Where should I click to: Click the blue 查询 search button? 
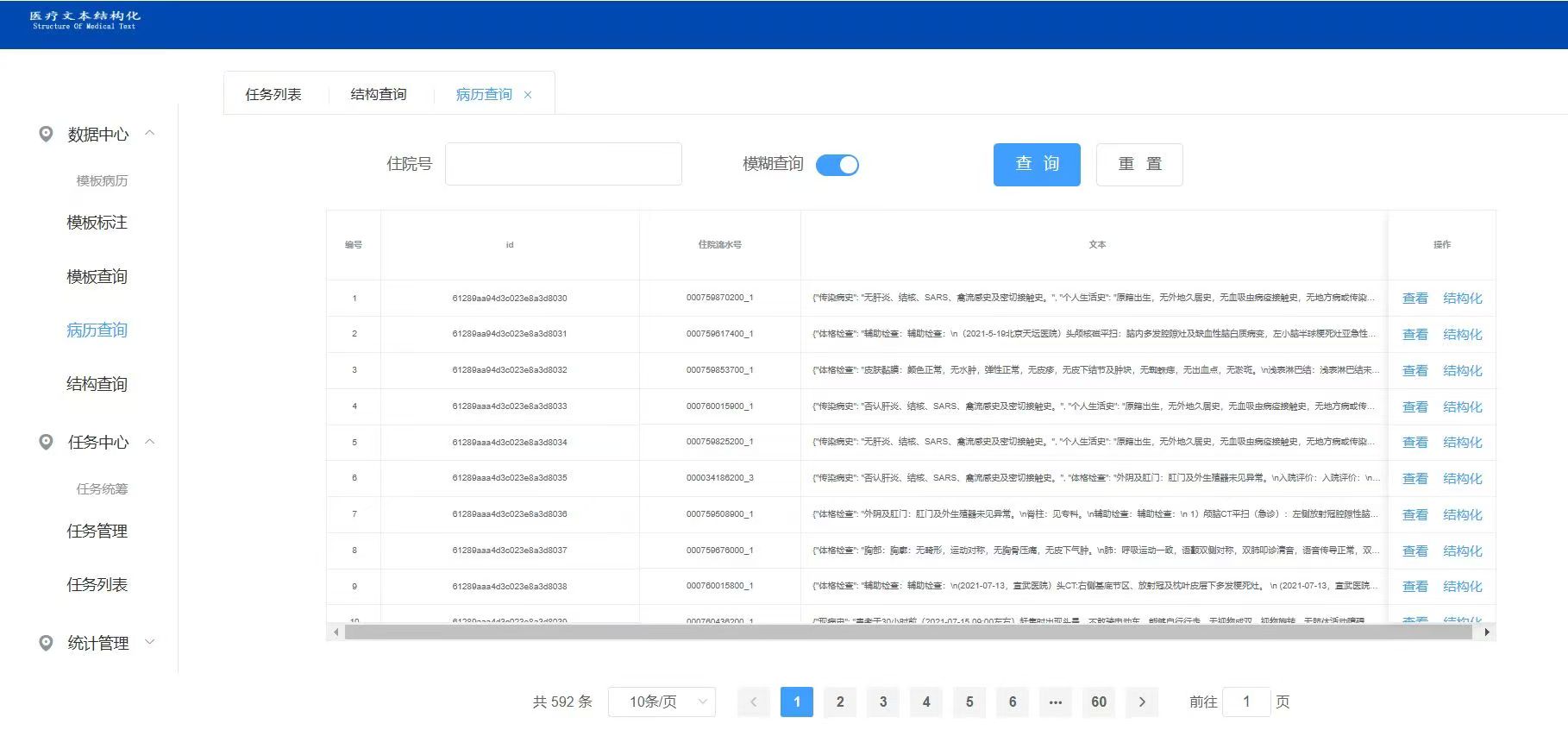(1037, 164)
